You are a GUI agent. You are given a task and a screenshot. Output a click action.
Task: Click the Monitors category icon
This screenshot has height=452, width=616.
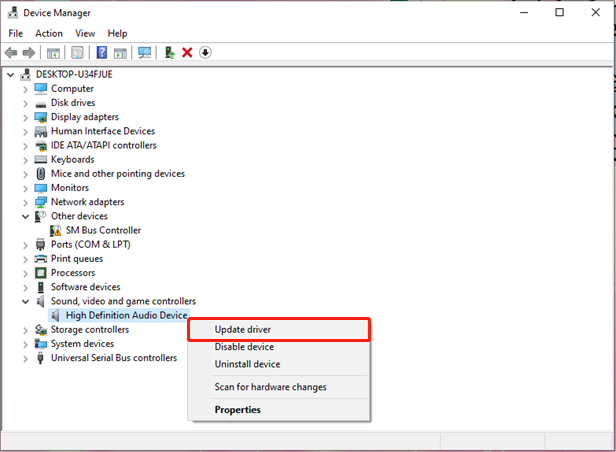[x=40, y=188]
